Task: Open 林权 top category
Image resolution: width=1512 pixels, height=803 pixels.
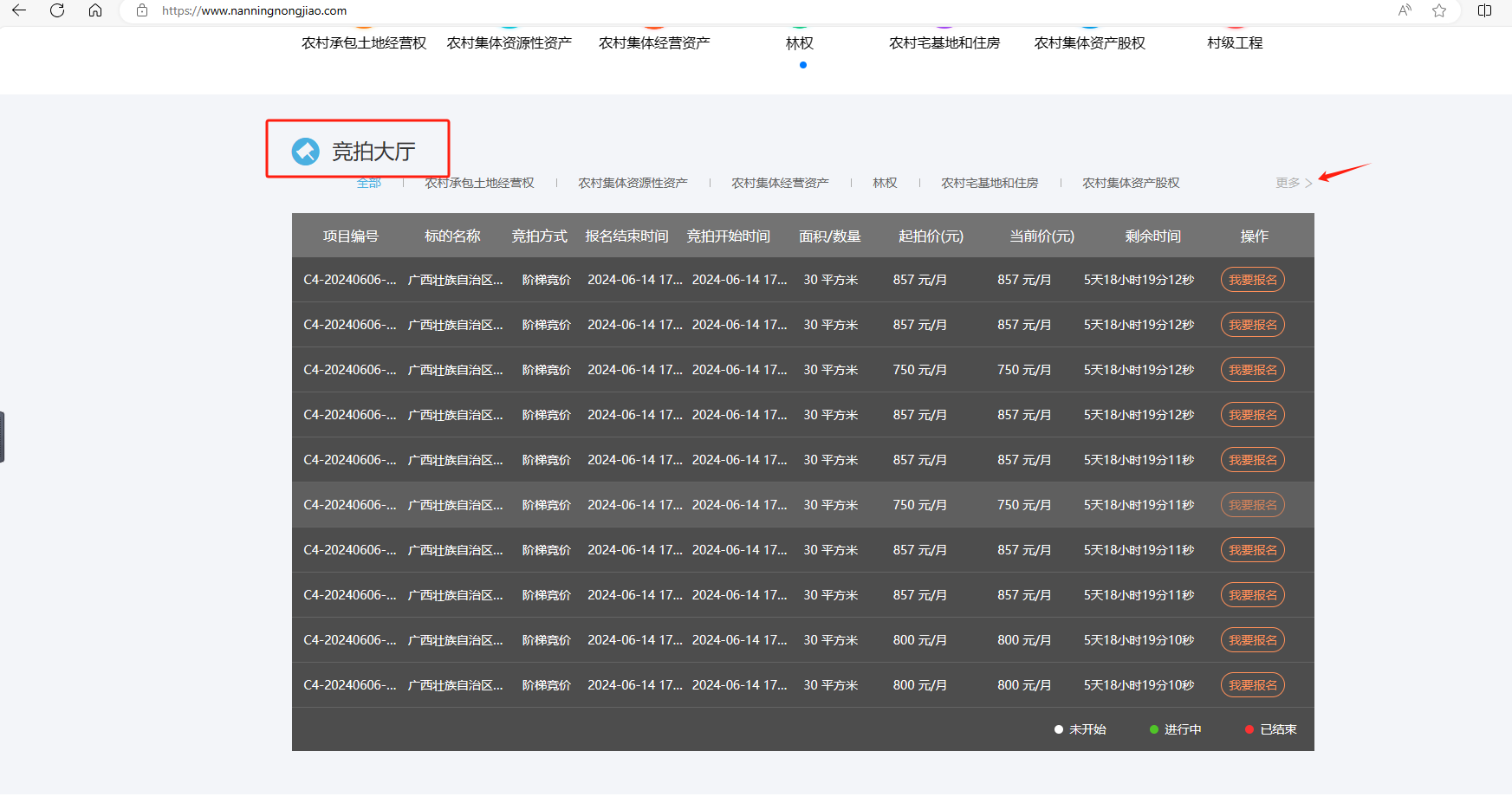Action: click(x=800, y=42)
